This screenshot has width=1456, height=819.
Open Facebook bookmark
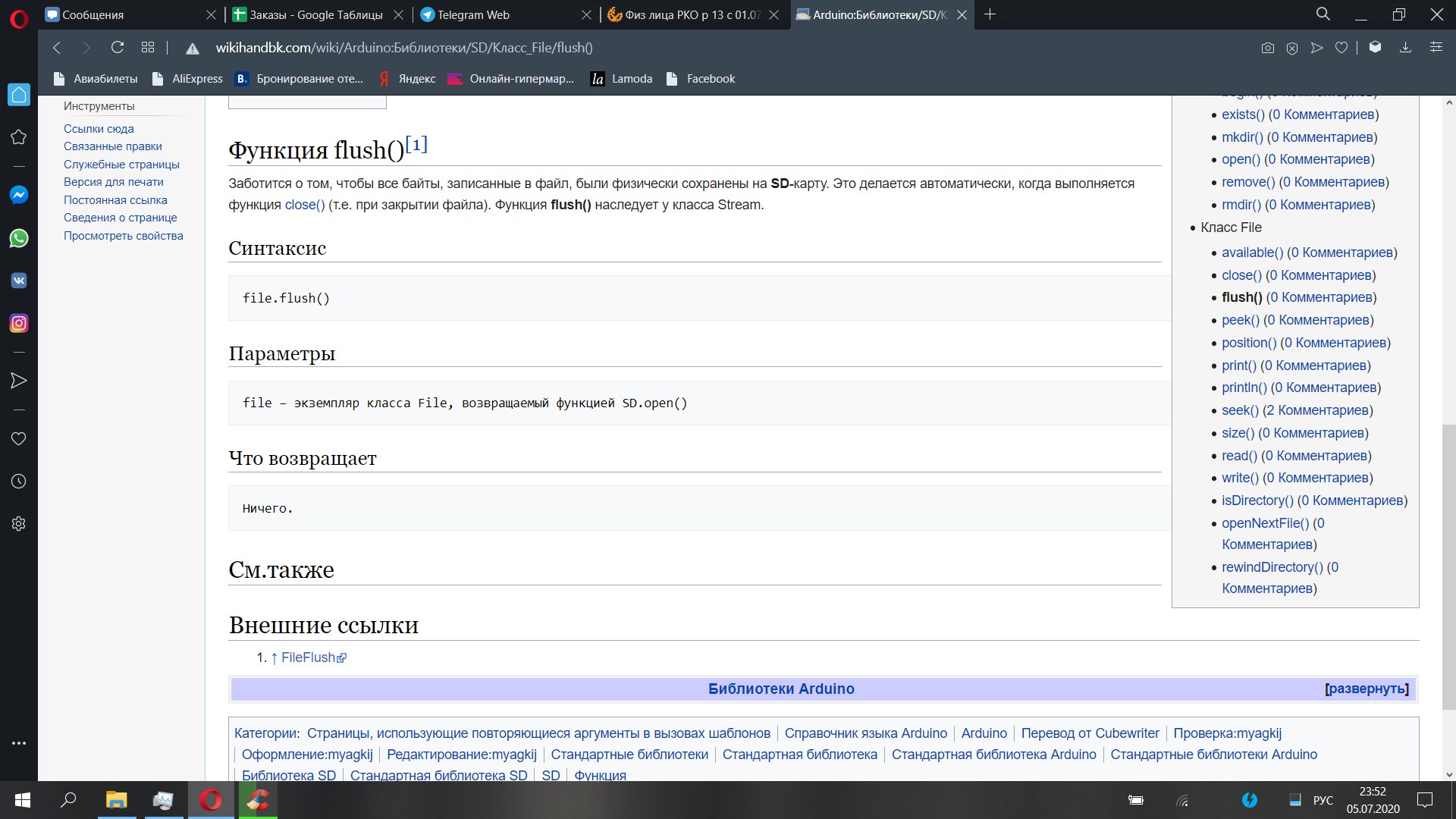pyautogui.click(x=701, y=79)
